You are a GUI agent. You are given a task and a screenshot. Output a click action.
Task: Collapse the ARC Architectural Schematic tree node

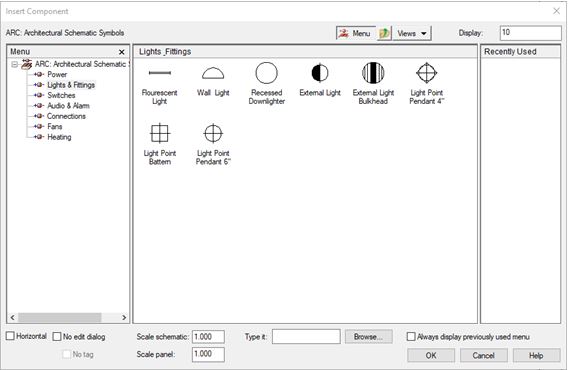[x=14, y=65]
